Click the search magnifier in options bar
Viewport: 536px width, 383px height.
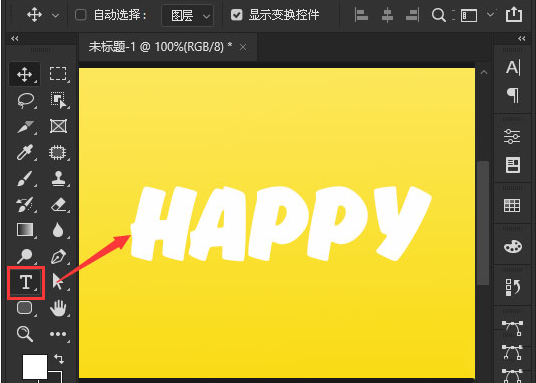[439, 15]
